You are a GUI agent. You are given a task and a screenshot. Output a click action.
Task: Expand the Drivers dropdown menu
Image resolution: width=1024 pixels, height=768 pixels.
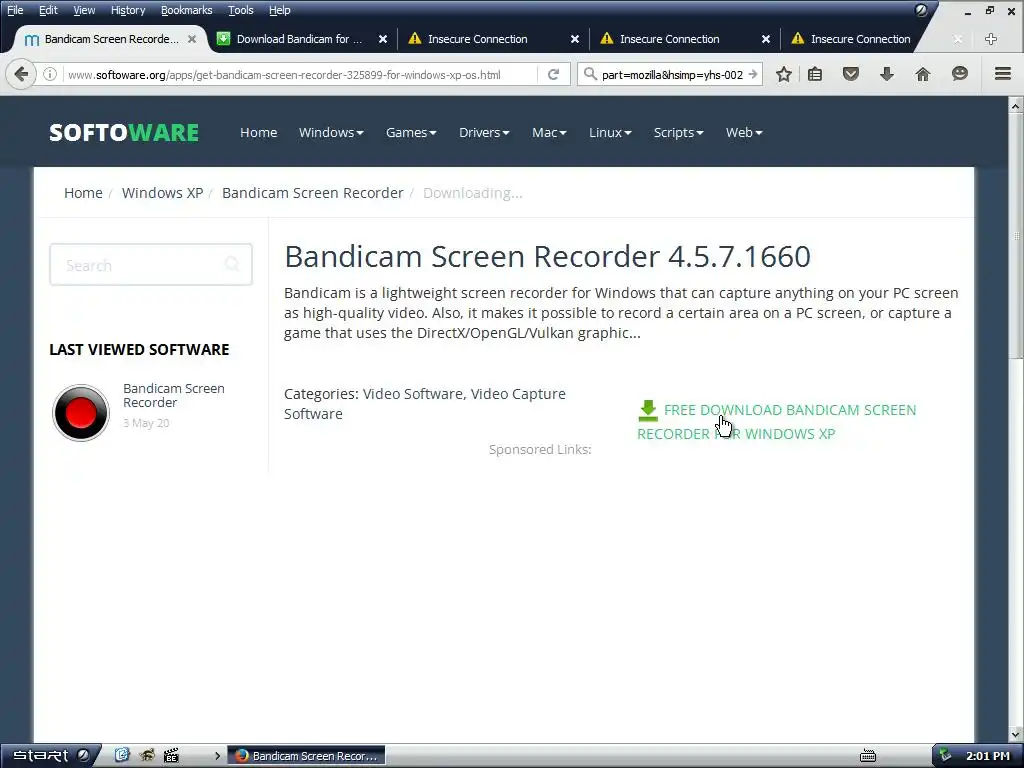pos(484,133)
